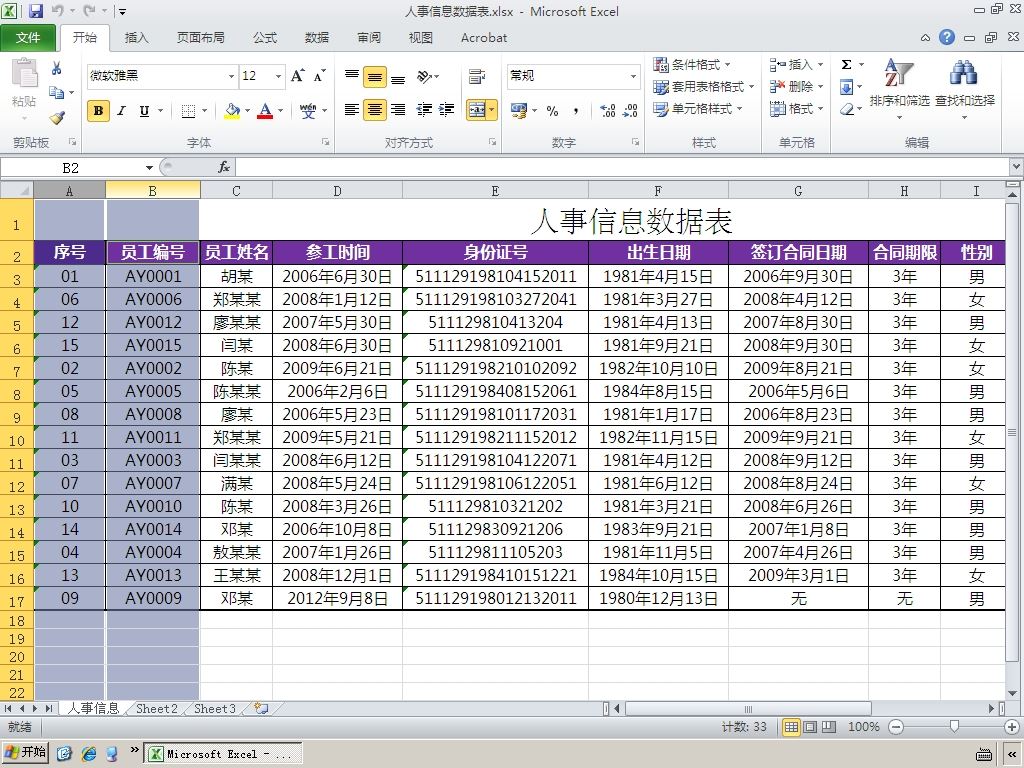This screenshot has width=1024, height=768.
Task: Toggle Merge and Center
Action: 476,110
